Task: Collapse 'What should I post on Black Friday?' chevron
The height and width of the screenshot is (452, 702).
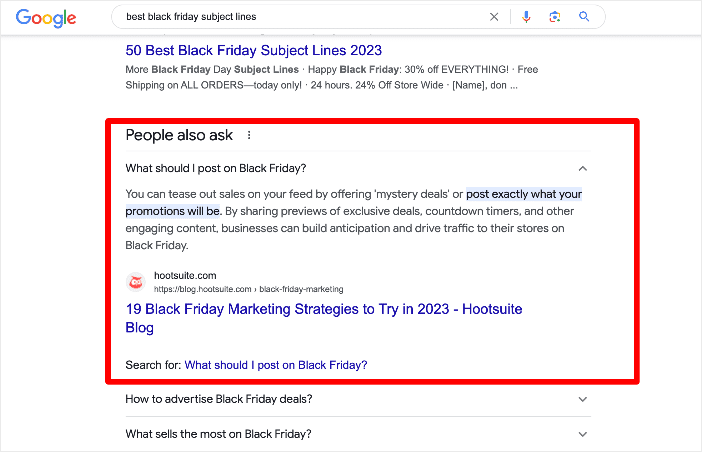Action: click(x=582, y=169)
